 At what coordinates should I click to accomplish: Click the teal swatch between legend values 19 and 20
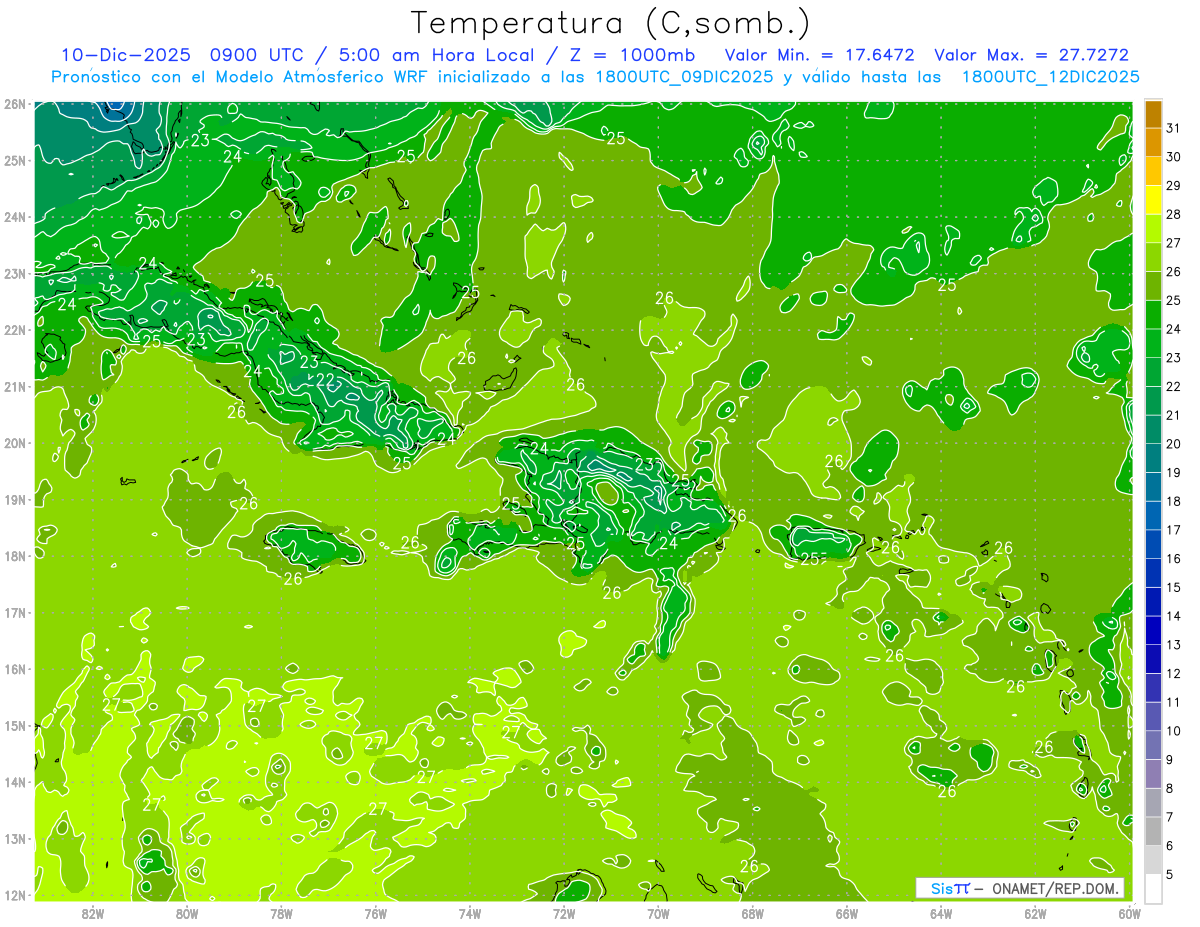(x=1153, y=459)
